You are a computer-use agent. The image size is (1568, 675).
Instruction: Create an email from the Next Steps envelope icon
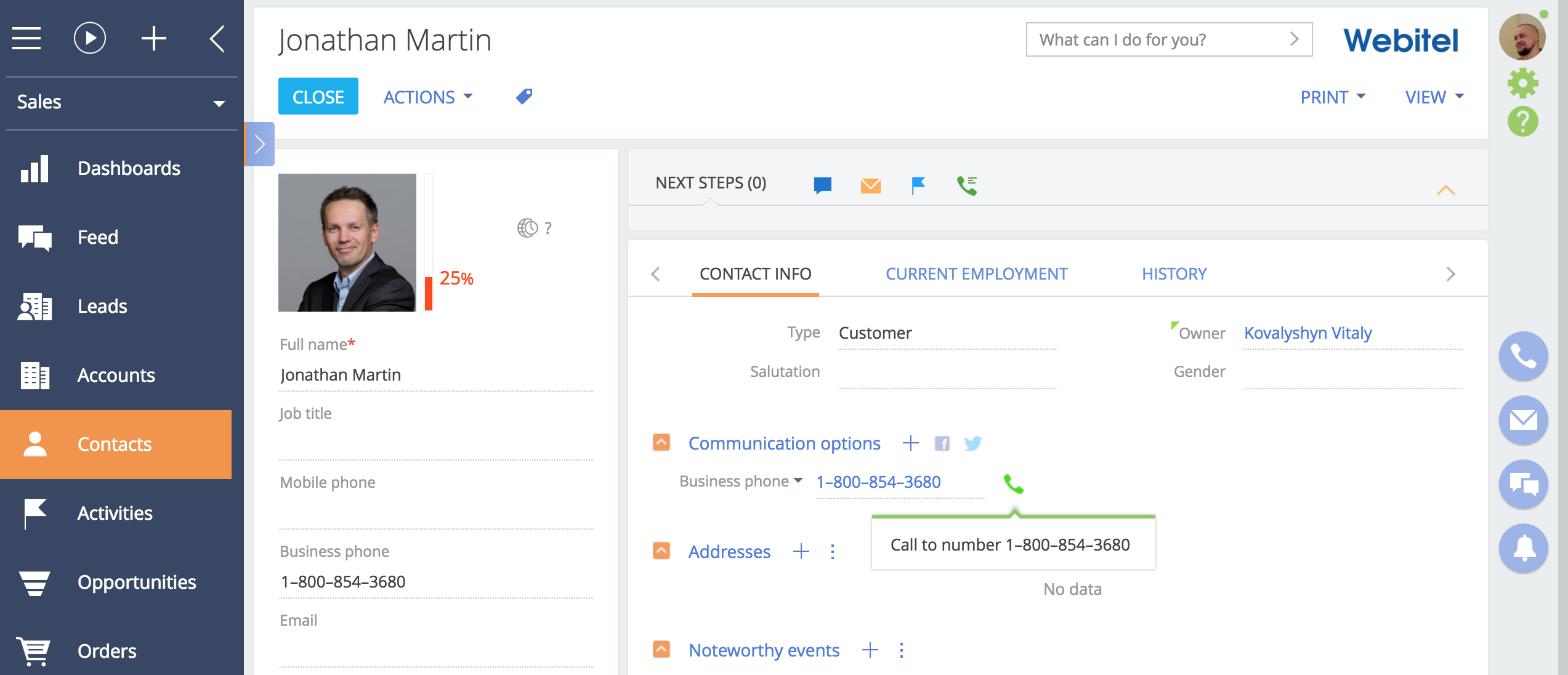[x=870, y=184]
